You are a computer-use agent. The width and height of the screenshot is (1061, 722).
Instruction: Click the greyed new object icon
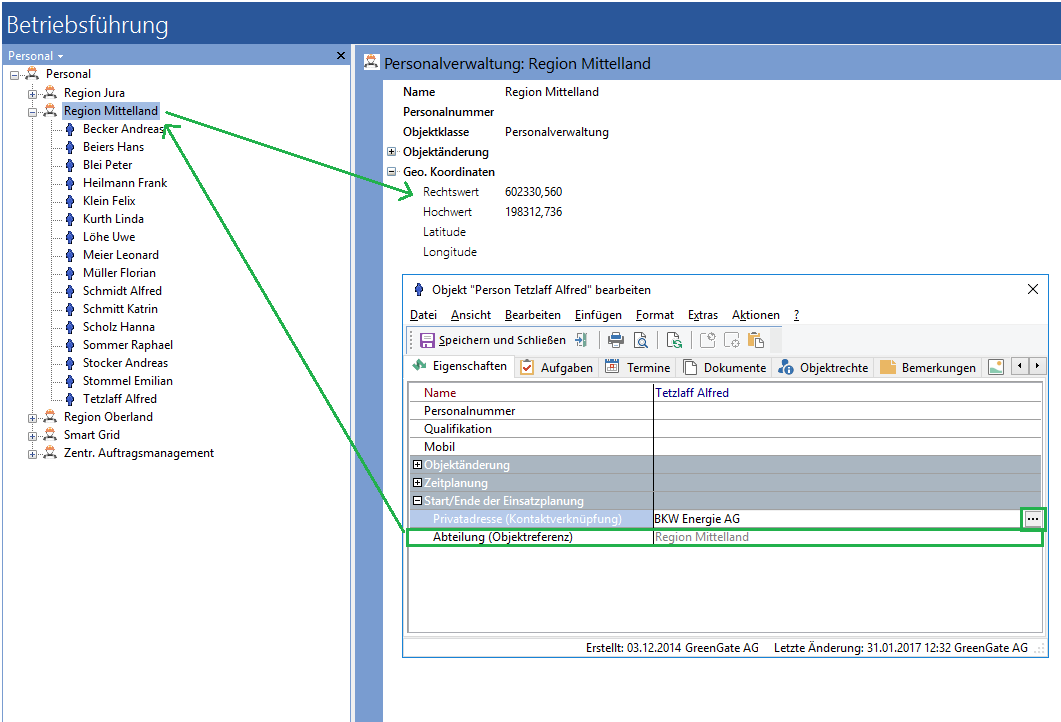731,340
